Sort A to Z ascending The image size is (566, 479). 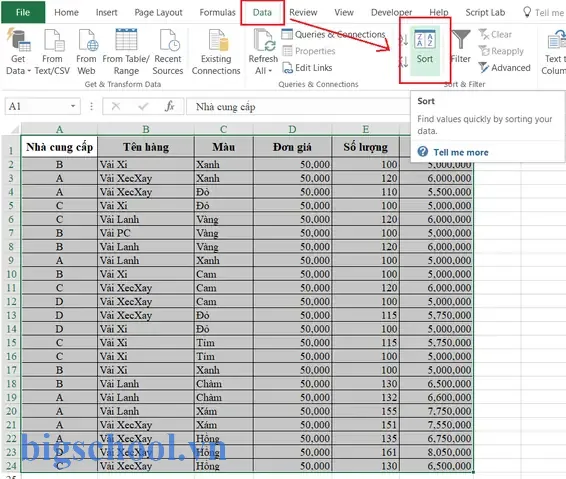click(x=403, y=40)
